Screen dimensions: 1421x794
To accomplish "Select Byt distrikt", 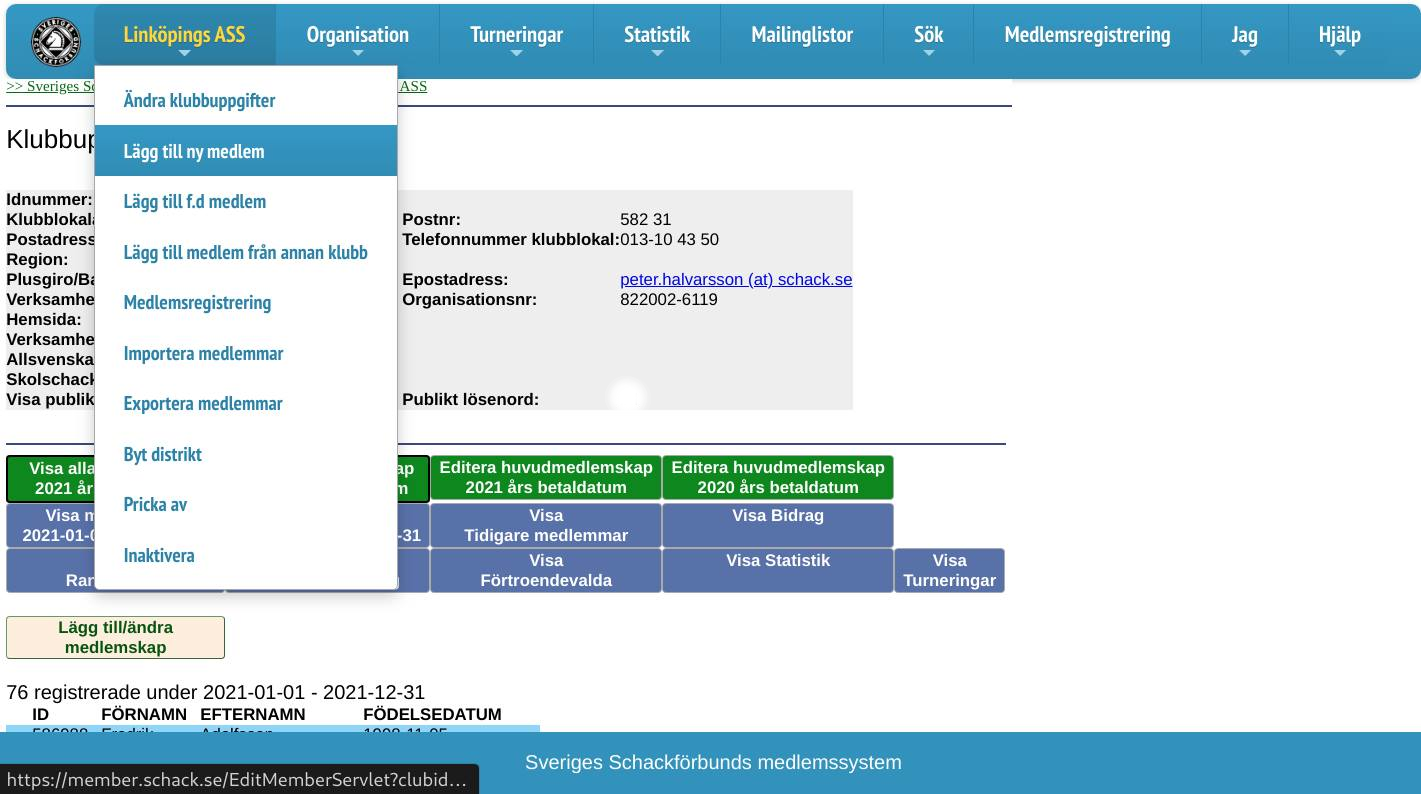I will tap(246, 454).
